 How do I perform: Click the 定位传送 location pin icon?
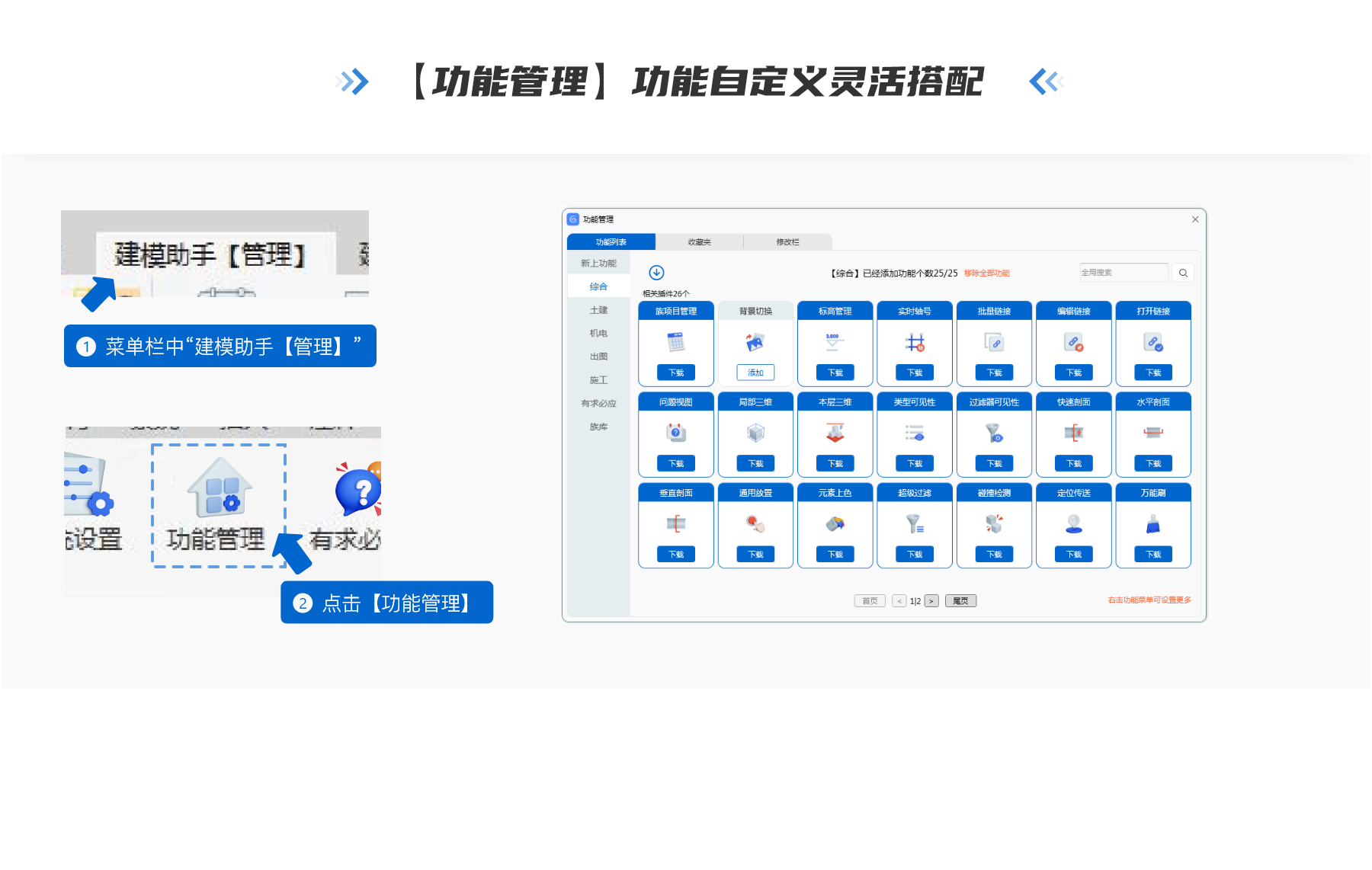click(x=1074, y=524)
